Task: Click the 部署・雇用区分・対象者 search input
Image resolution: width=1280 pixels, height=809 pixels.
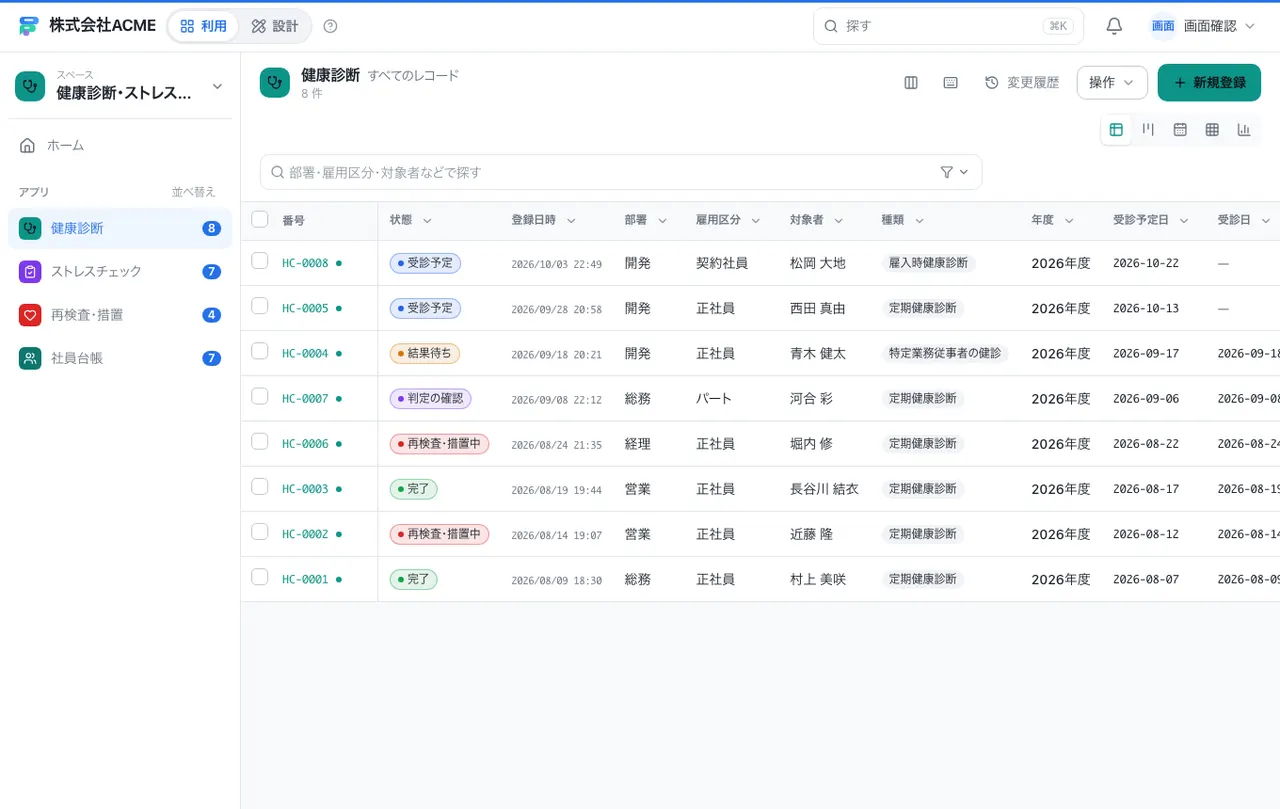Action: [621, 172]
